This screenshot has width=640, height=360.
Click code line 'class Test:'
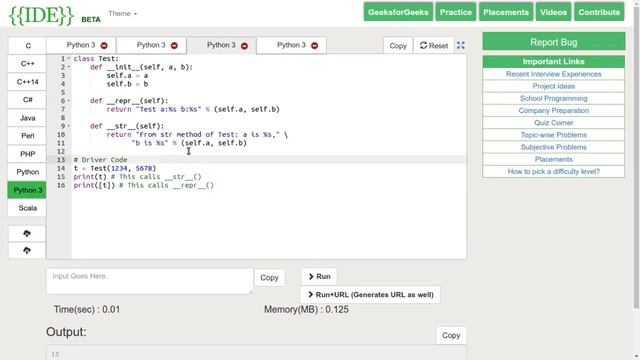pos(96,58)
